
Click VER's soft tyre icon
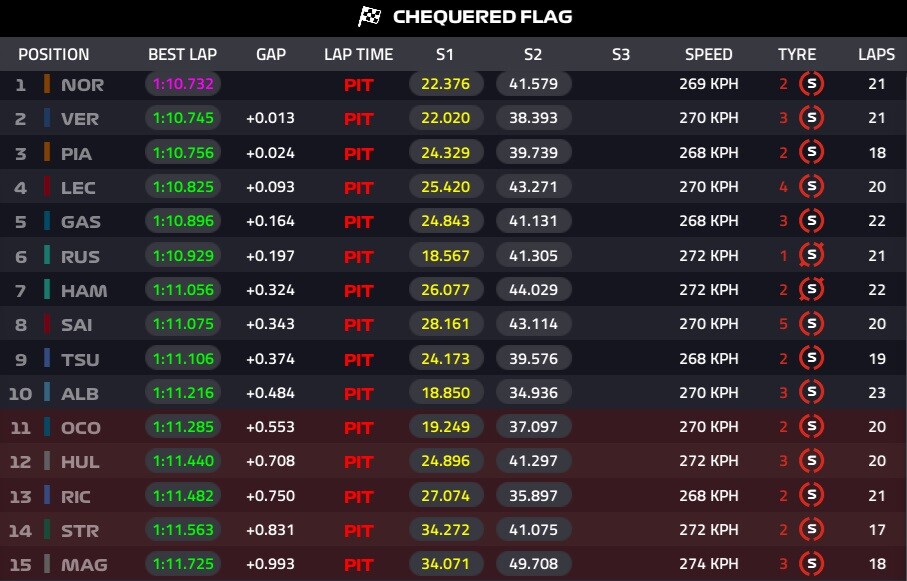coord(812,118)
